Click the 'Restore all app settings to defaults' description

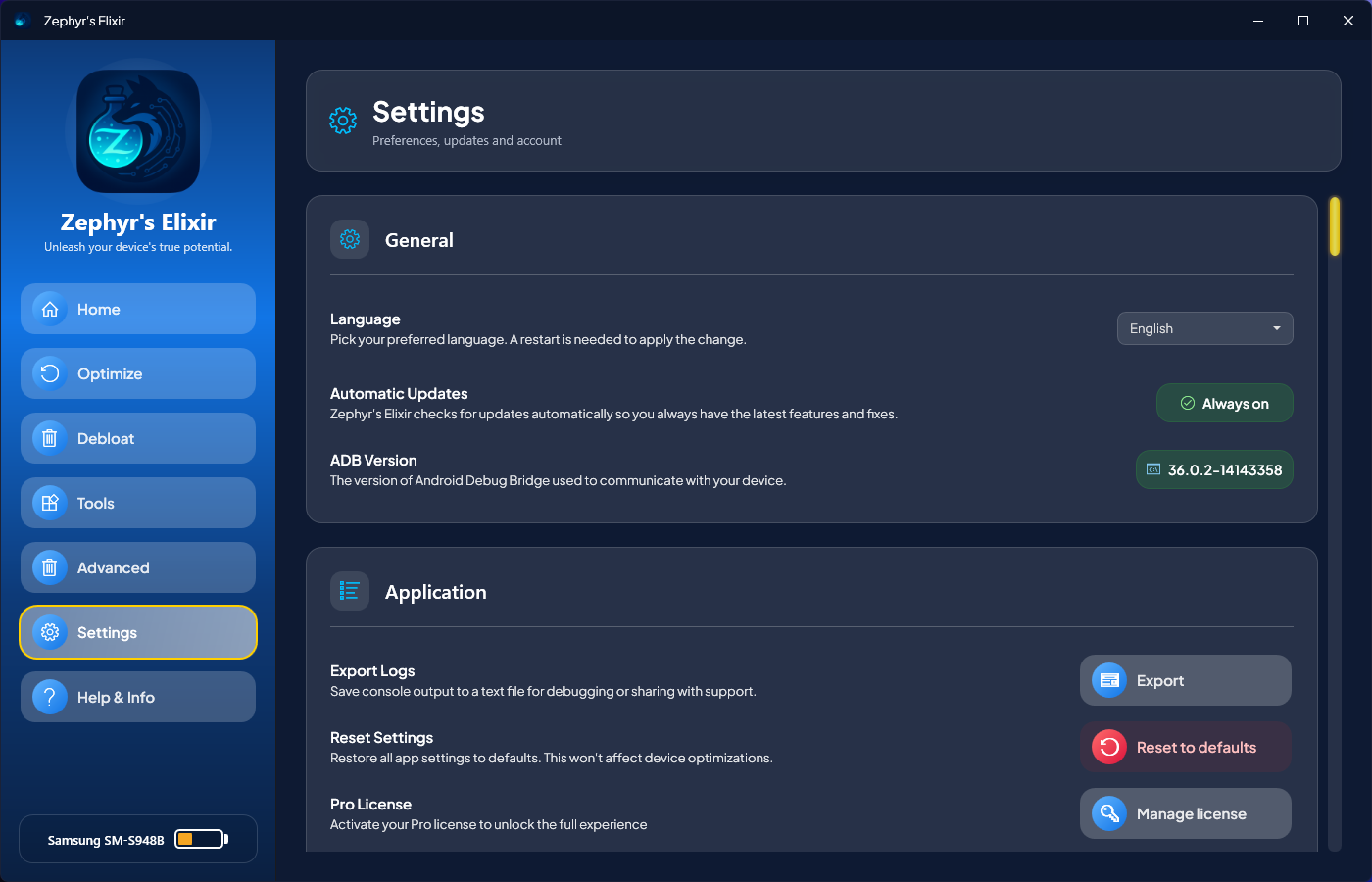tap(552, 758)
